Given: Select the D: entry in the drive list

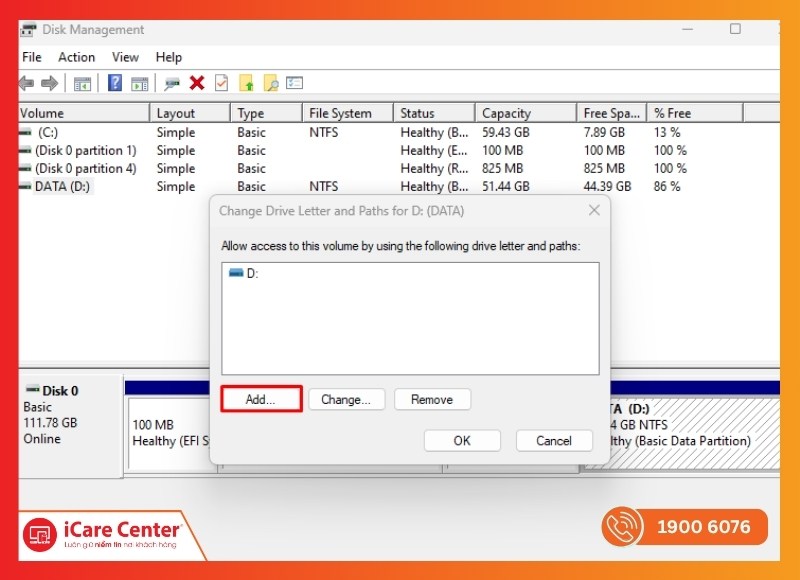Looking at the screenshot, I should coord(251,273).
